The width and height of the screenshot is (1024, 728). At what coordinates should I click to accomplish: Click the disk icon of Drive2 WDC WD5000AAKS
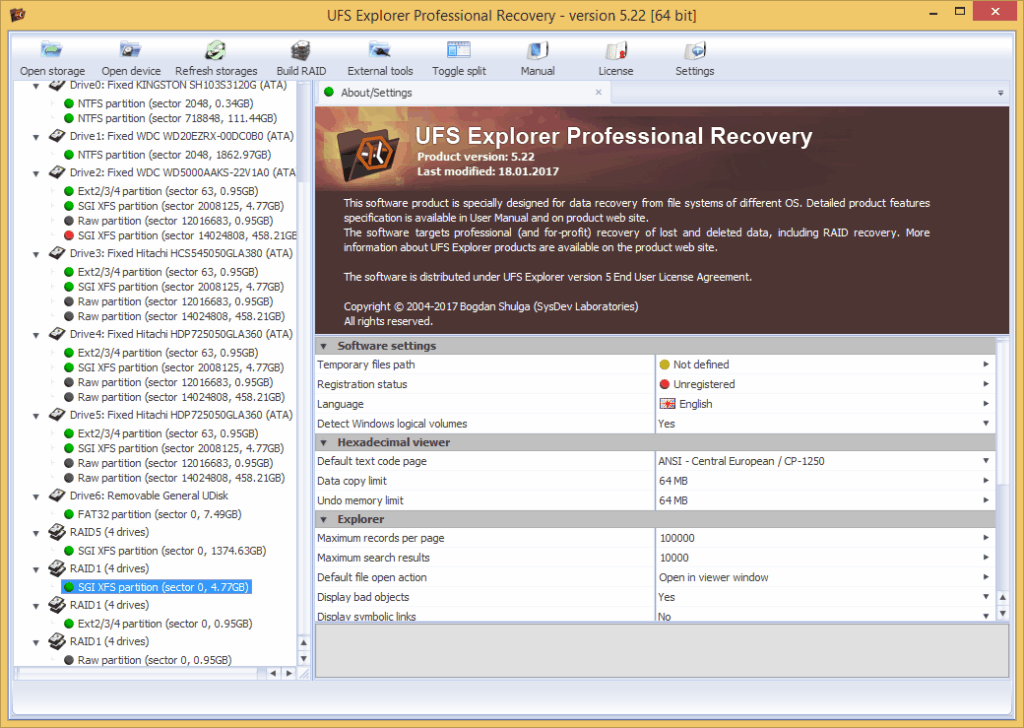tap(57, 172)
